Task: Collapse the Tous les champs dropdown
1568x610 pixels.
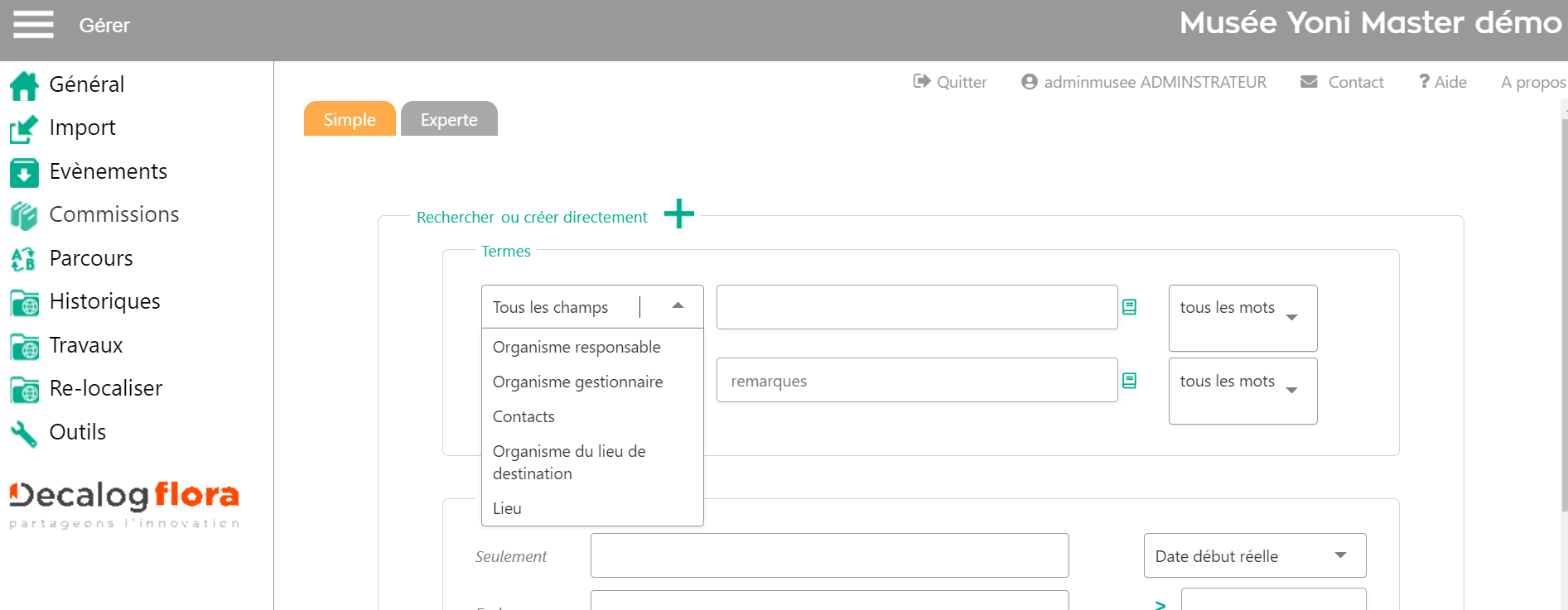Action: point(678,306)
